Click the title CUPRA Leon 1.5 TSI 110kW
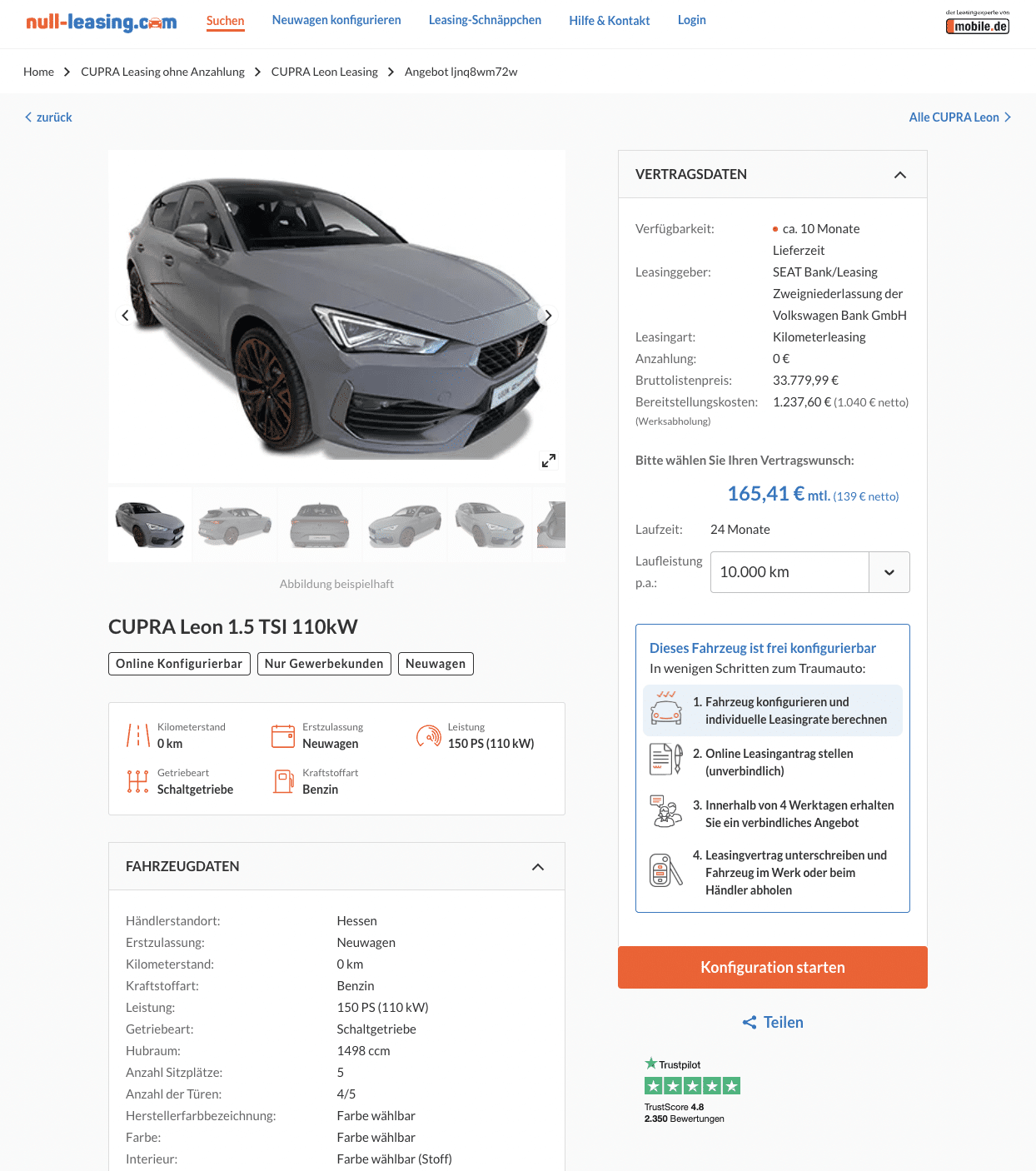 [x=233, y=627]
